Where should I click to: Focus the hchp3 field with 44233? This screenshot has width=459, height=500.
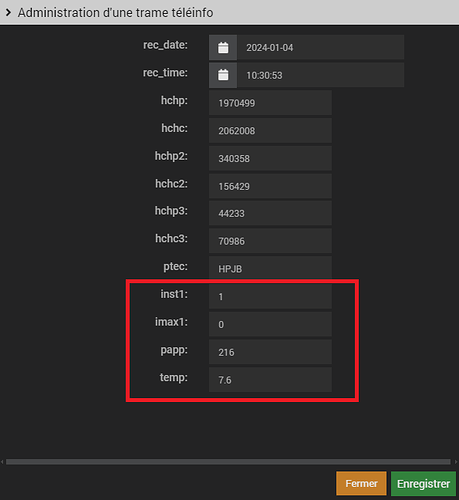click(270, 213)
